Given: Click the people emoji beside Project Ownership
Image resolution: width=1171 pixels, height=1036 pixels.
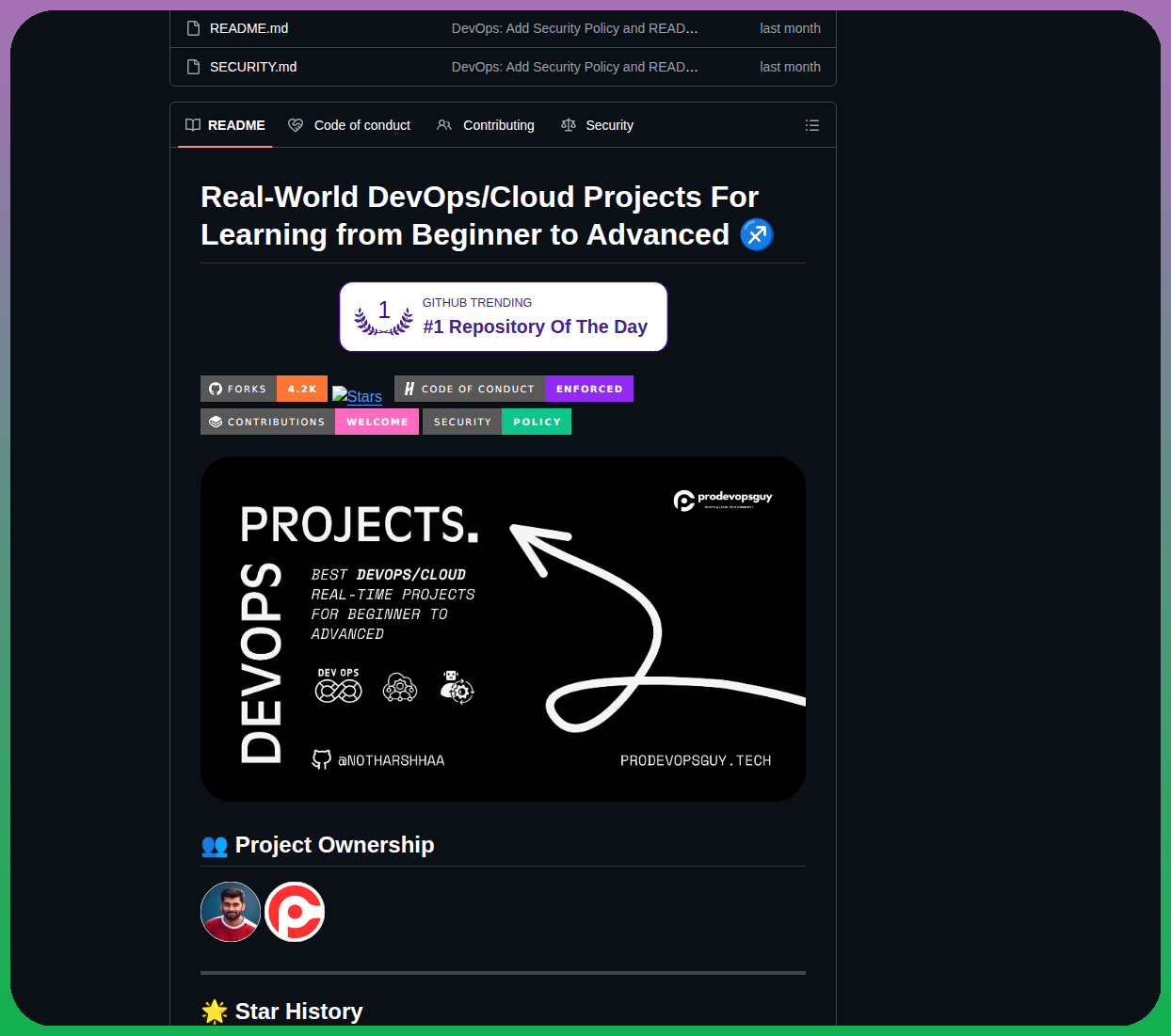Looking at the screenshot, I should [x=215, y=846].
